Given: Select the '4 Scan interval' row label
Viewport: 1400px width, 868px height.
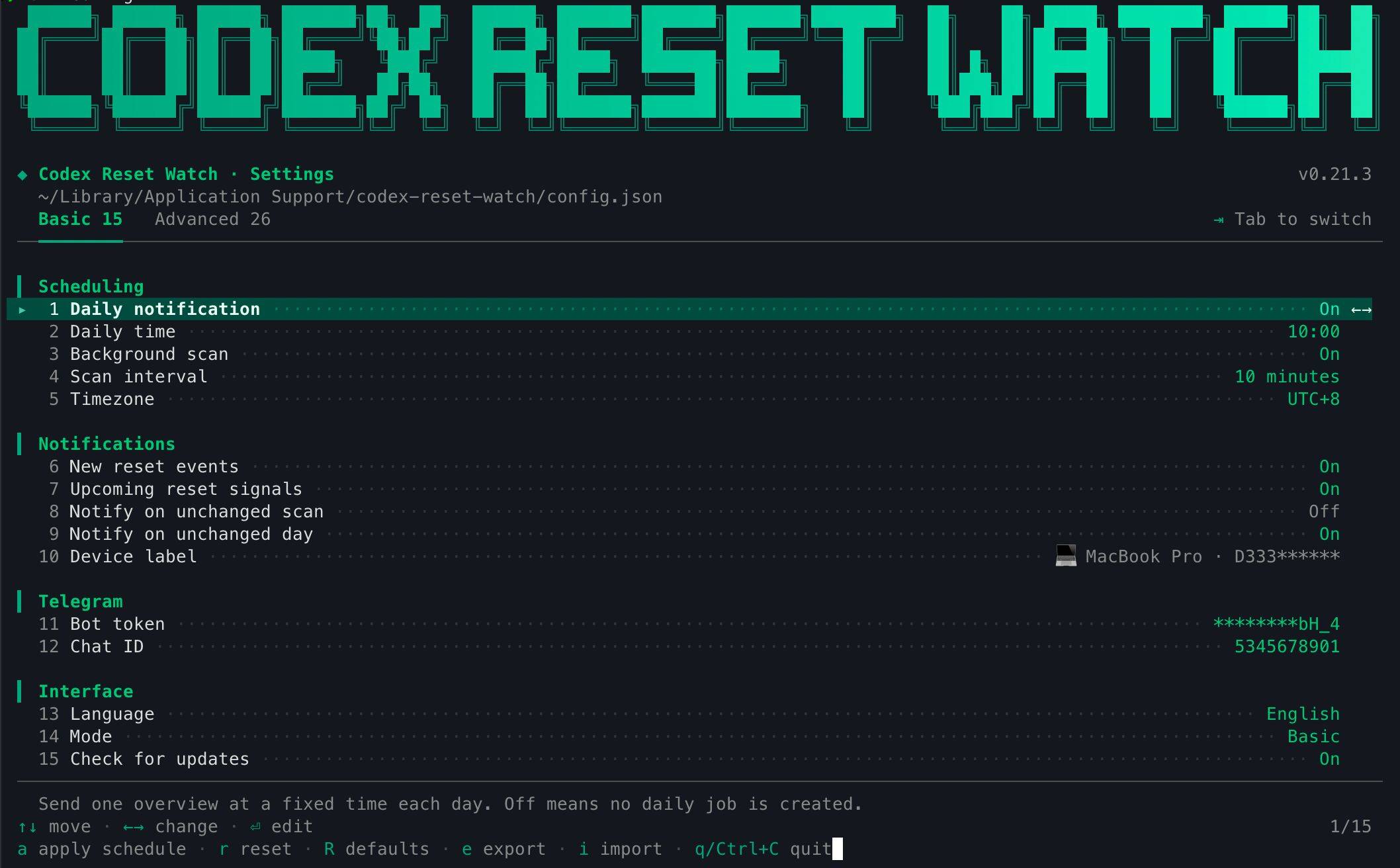Looking at the screenshot, I should point(128,377).
